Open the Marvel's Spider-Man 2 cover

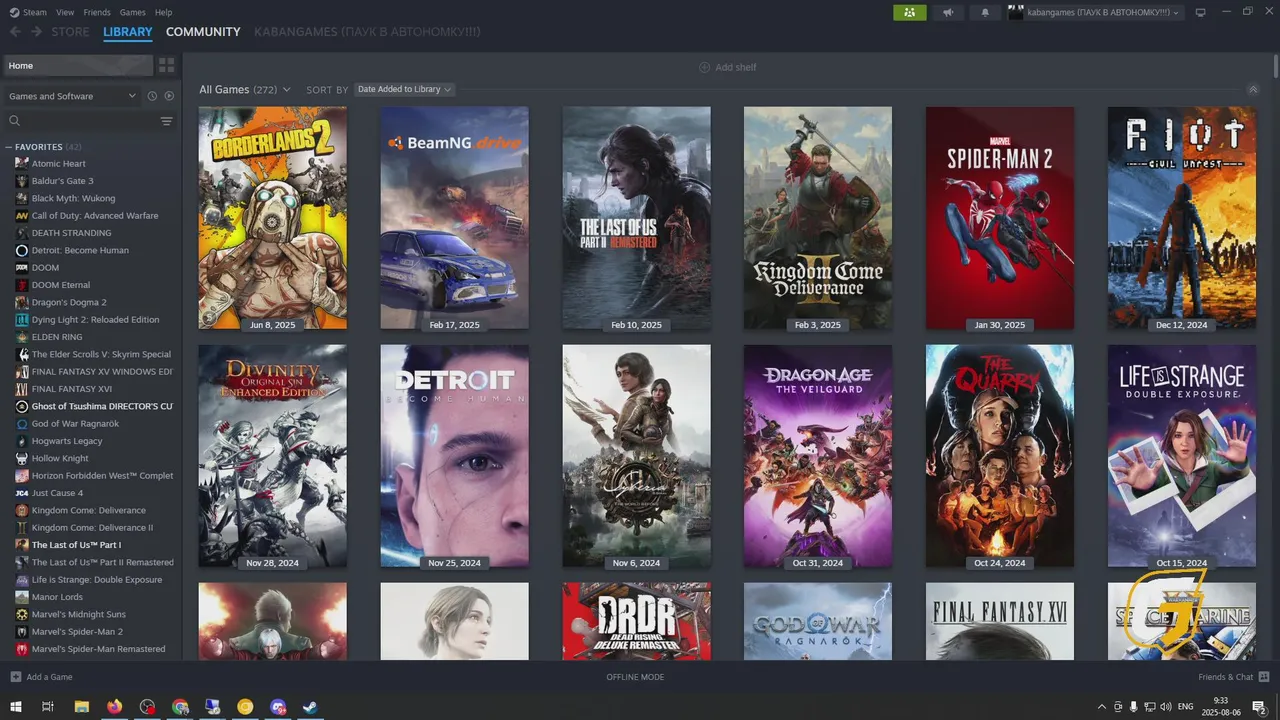[1000, 218]
